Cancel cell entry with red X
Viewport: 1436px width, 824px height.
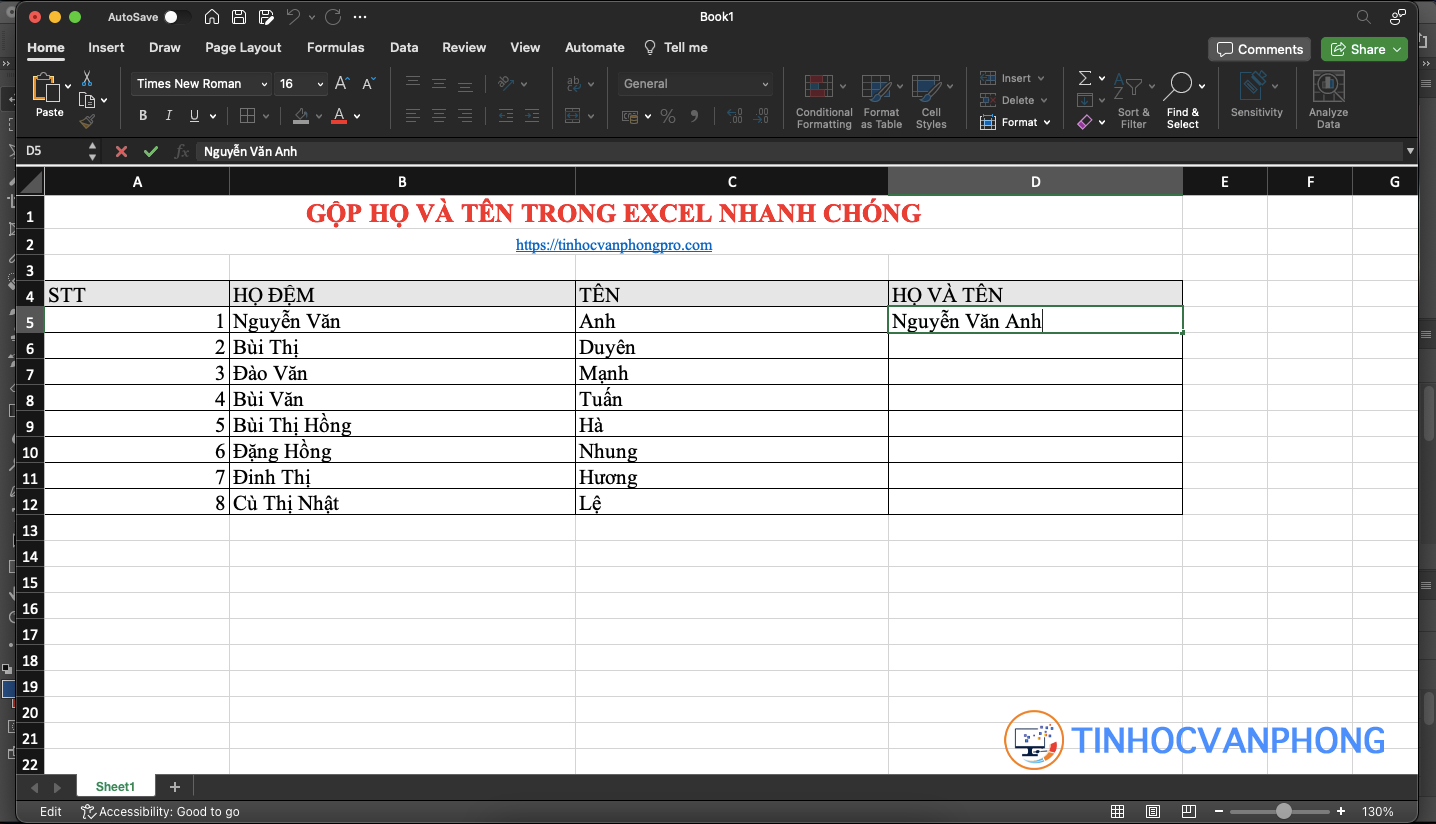tap(121, 151)
